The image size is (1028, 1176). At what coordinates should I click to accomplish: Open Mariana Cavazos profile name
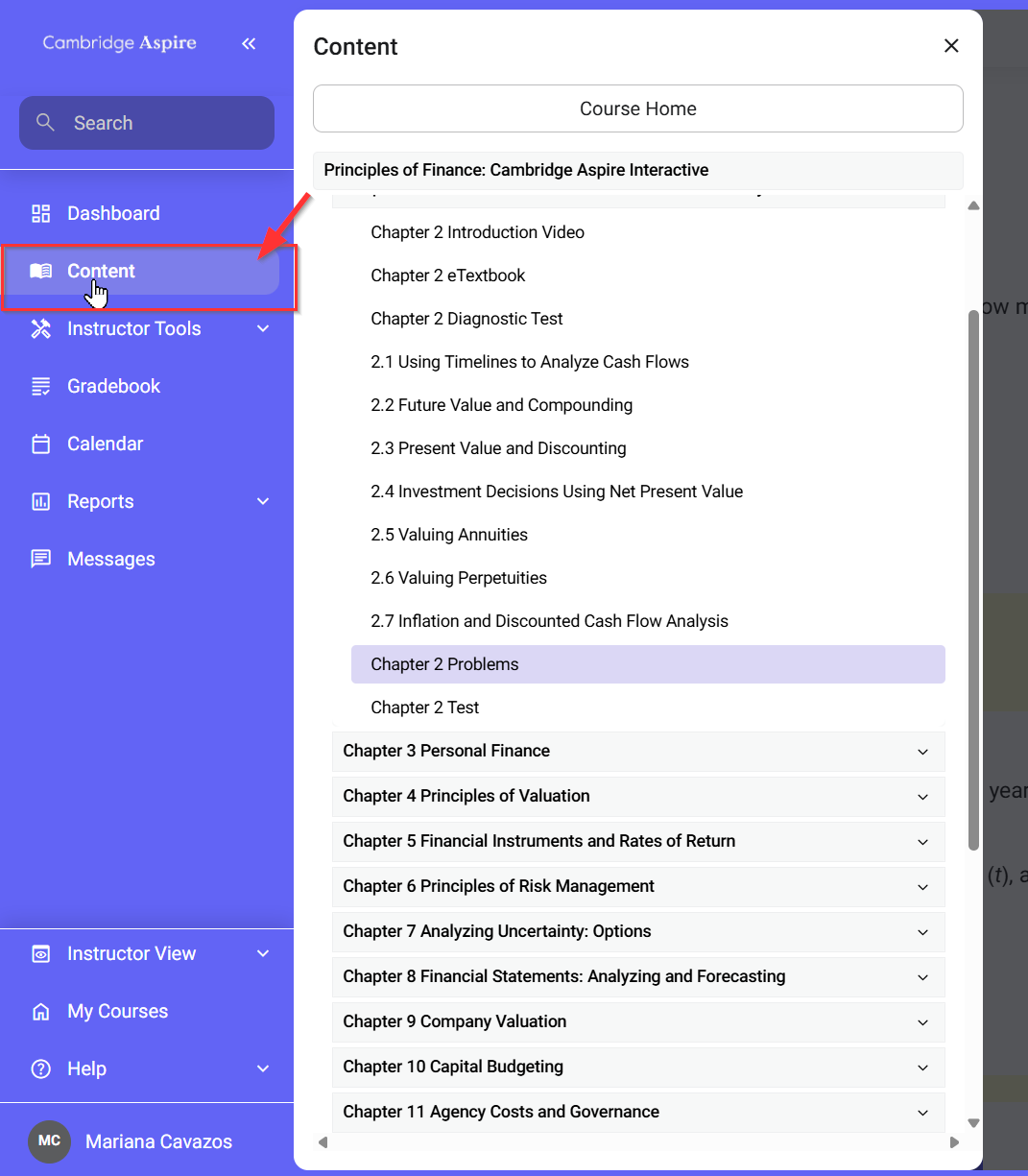click(x=158, y=1141)
